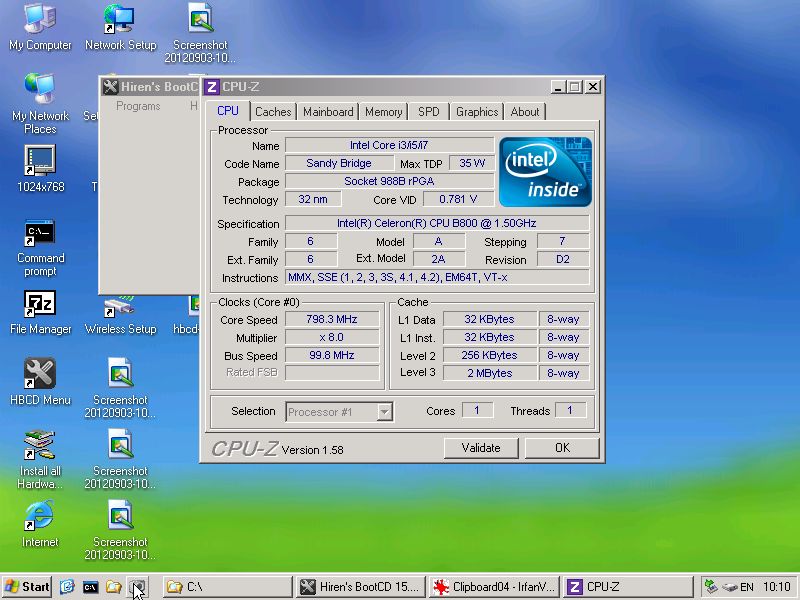Switch to the Graphics tab
The height and width of the screenshot is (600, 800).
(477, 112)
